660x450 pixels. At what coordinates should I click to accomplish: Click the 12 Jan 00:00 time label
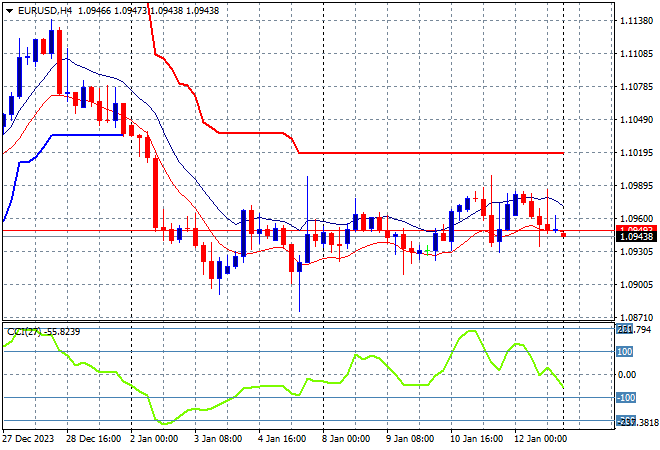(541, 439)
